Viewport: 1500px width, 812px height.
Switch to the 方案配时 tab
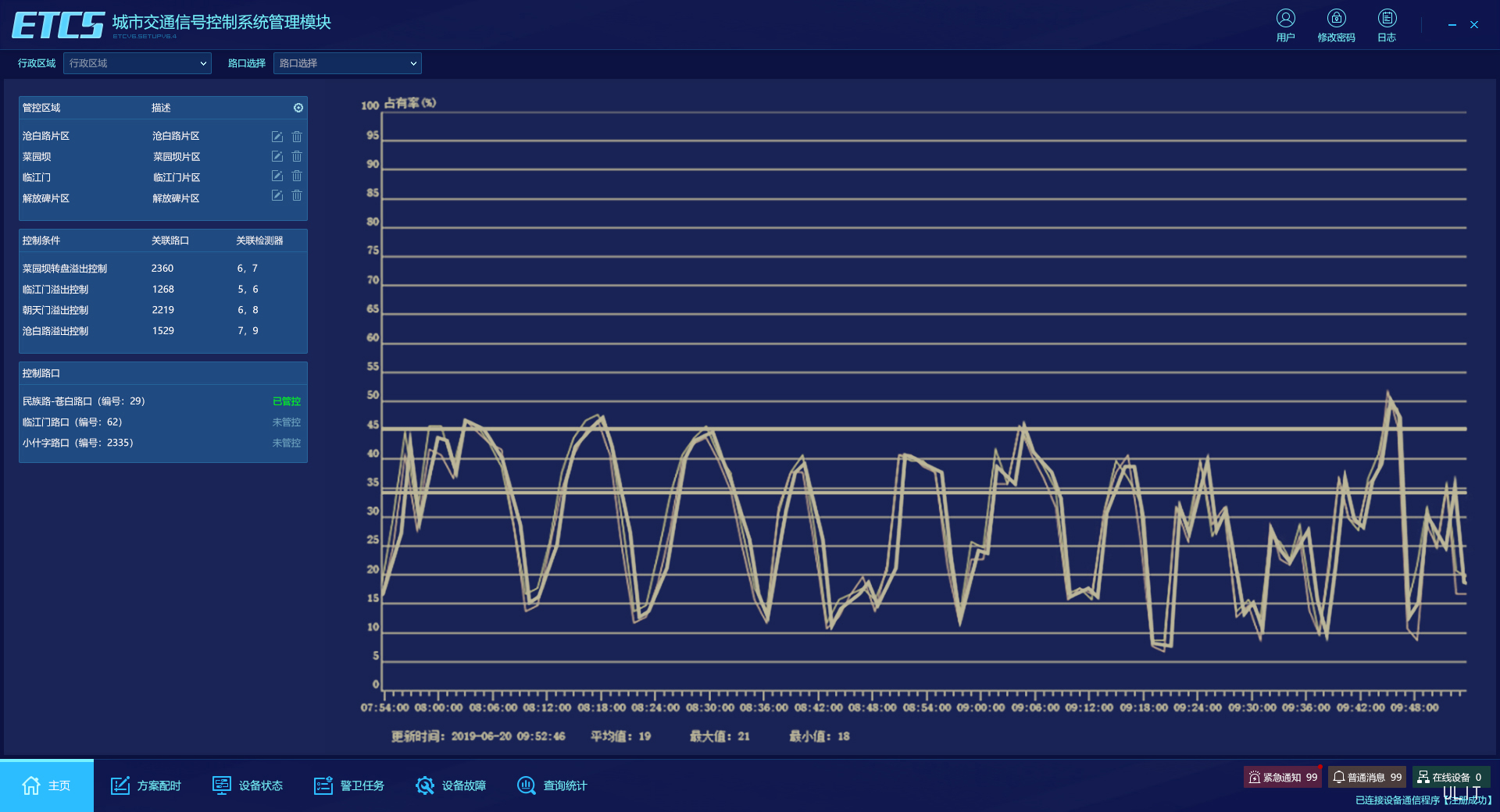145,785
